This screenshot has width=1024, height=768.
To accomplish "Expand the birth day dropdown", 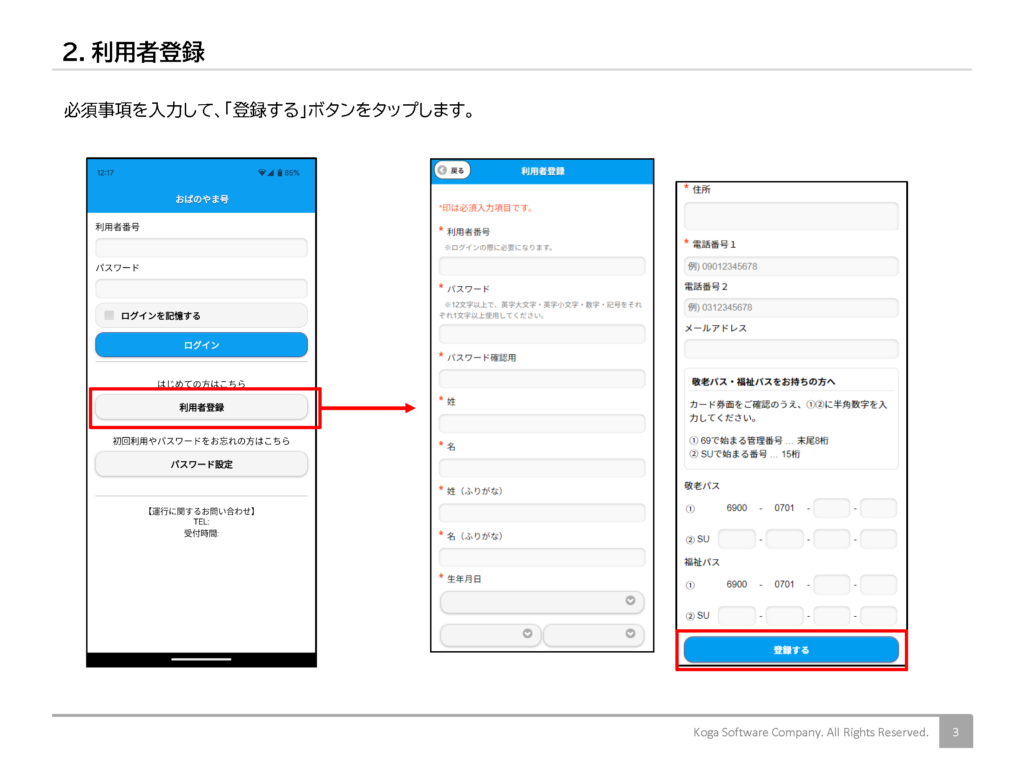I will click(593, 634).
